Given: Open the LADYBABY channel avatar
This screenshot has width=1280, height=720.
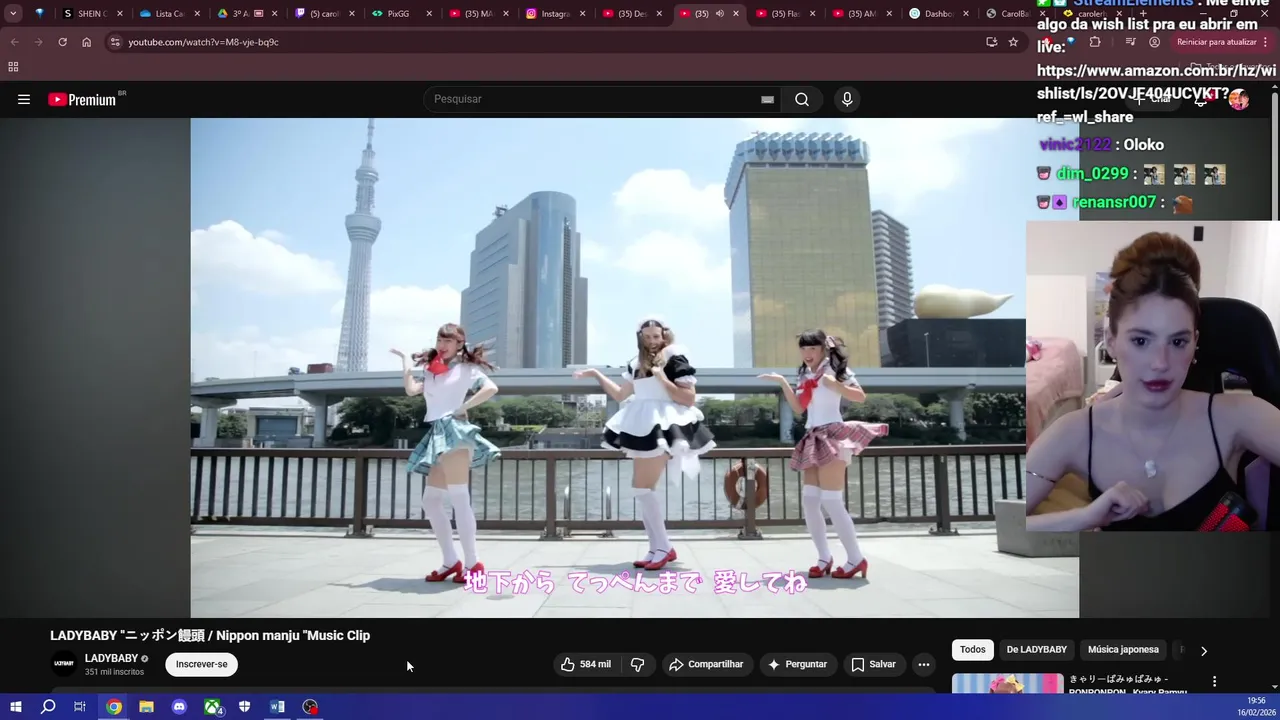Looking at the screenshot, I should click(x=64, y=664).
